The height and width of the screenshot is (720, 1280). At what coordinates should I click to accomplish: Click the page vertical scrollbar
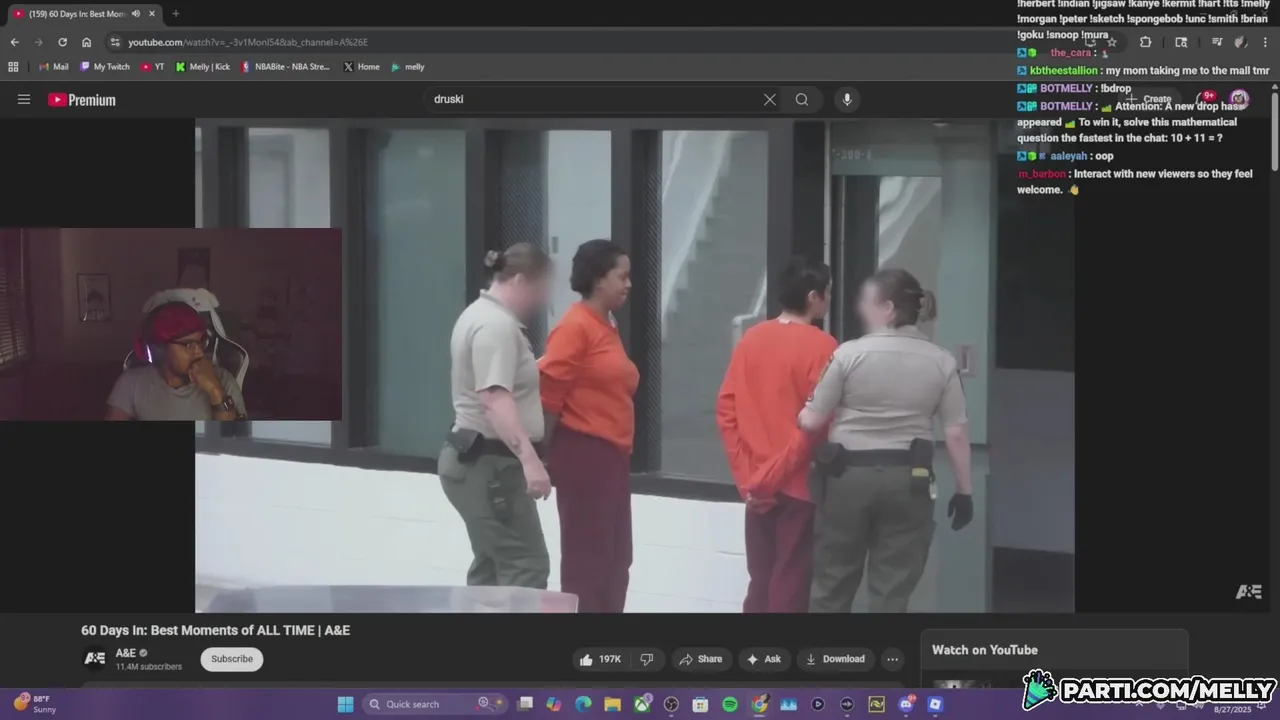tap(1275, 130)
